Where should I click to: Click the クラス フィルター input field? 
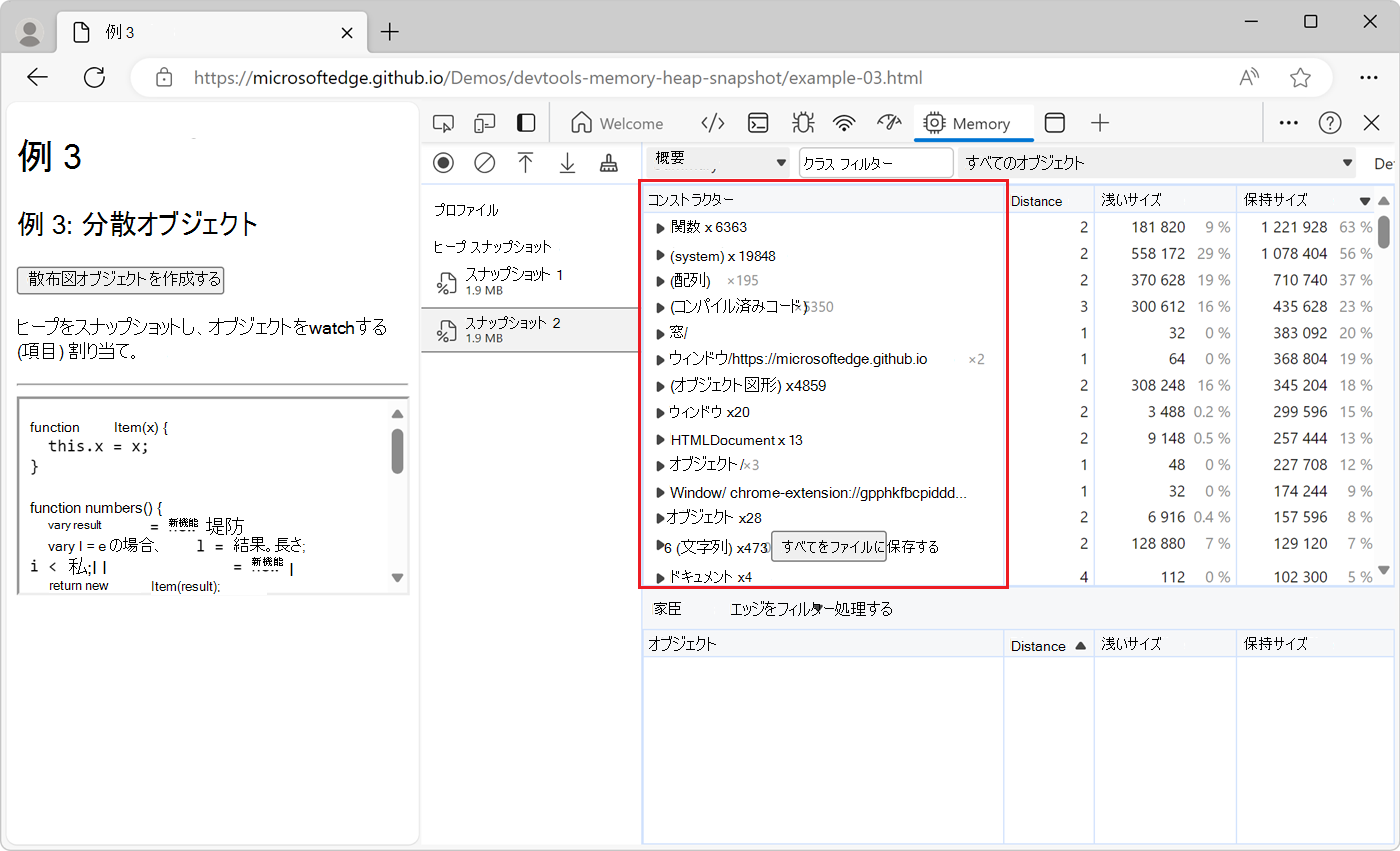coord(876,163)
